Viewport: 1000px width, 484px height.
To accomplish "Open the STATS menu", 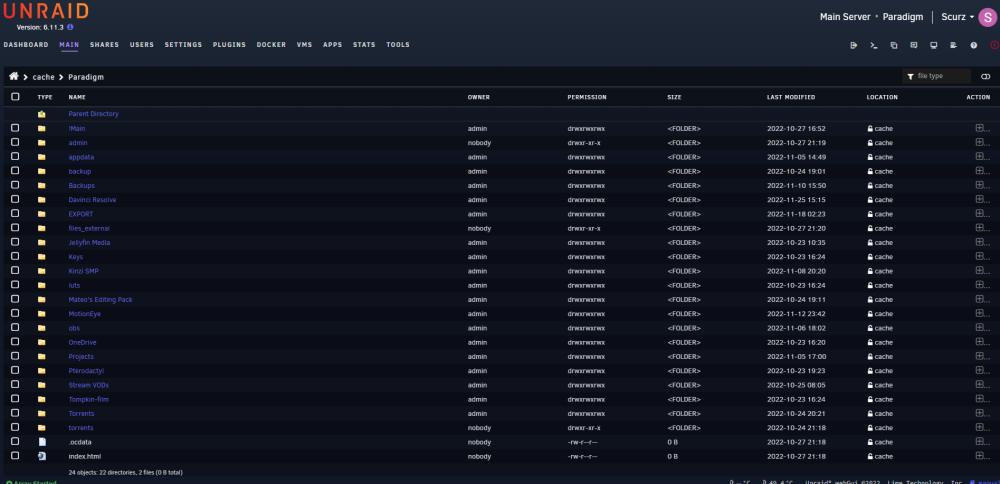I will tap(364, 45).
